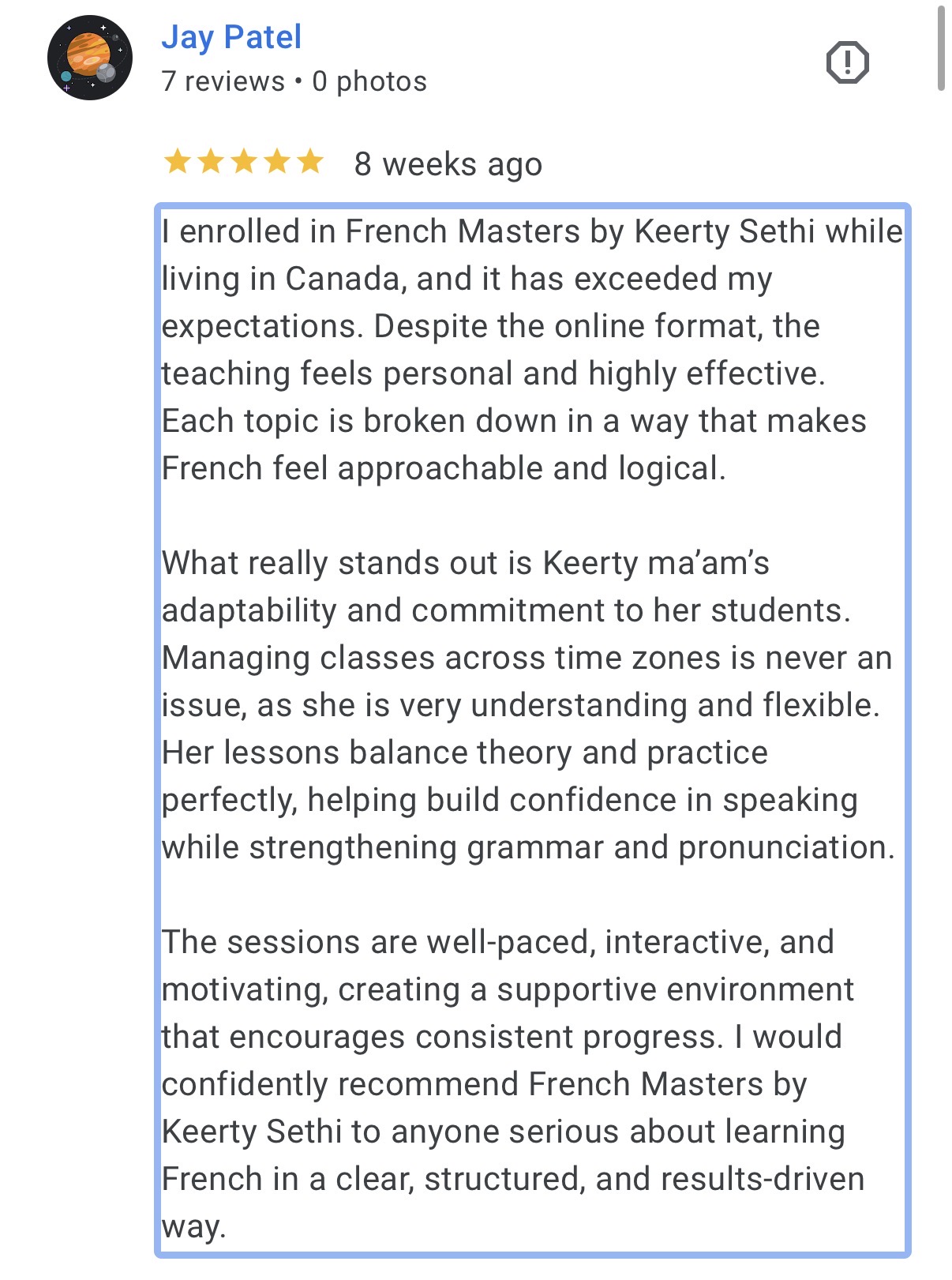
Task: Open Jay Patel's planet profile avatar
Action: pos(89,58)
